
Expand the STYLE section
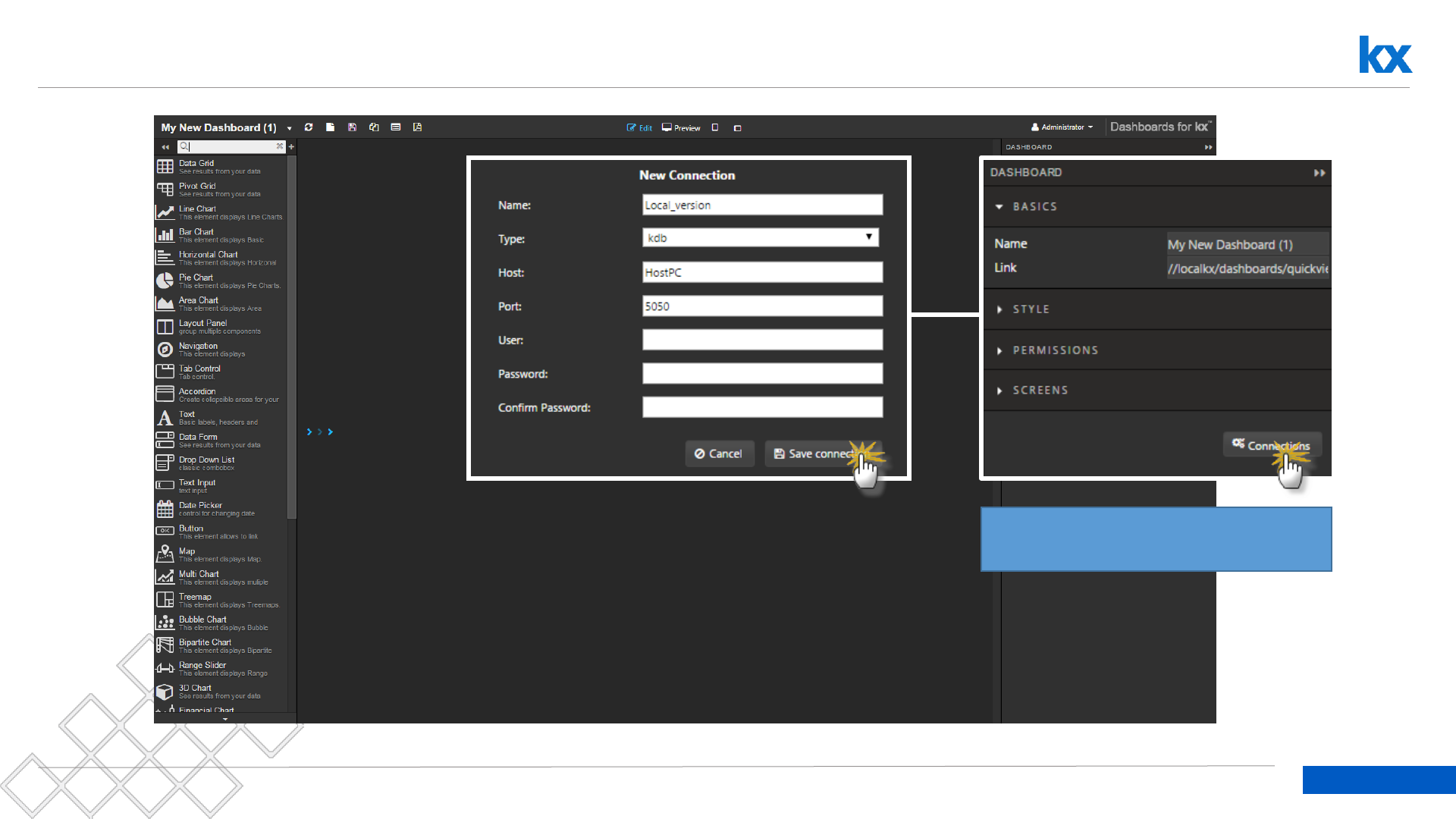[x=1031, y=309]
